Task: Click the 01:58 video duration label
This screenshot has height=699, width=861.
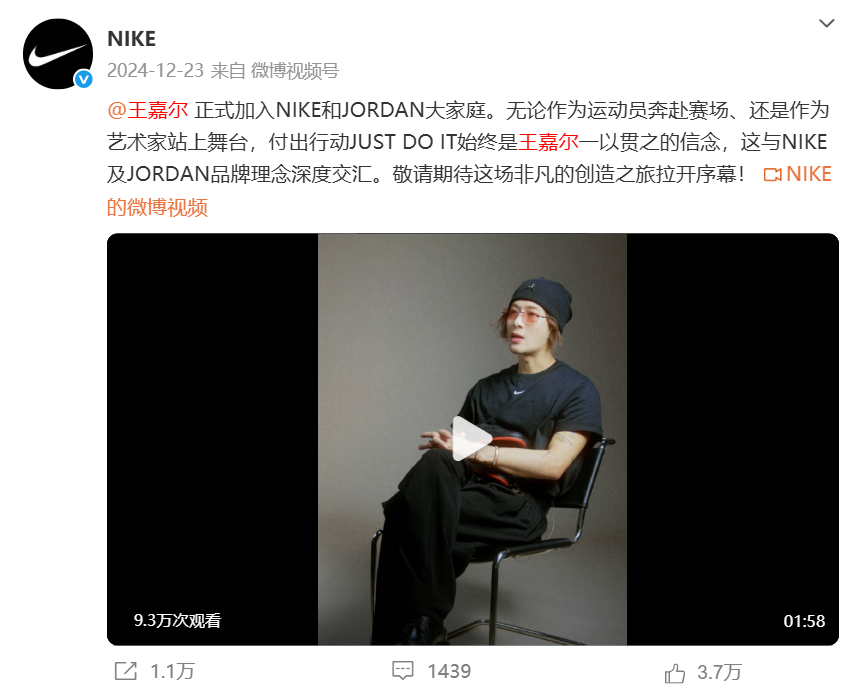Action: 804,621
